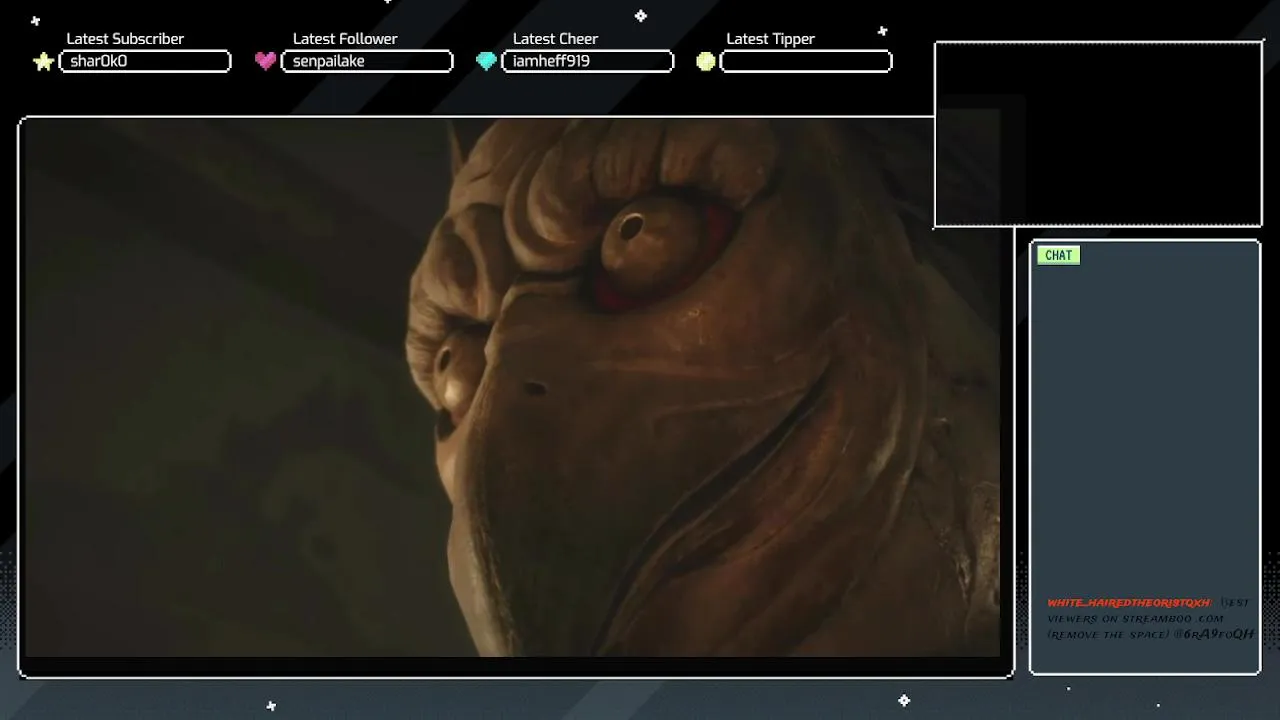Click the cyan diamond cheer icon
The width and height of the screenshot is (1280, 720).
[x=486, y=61]
